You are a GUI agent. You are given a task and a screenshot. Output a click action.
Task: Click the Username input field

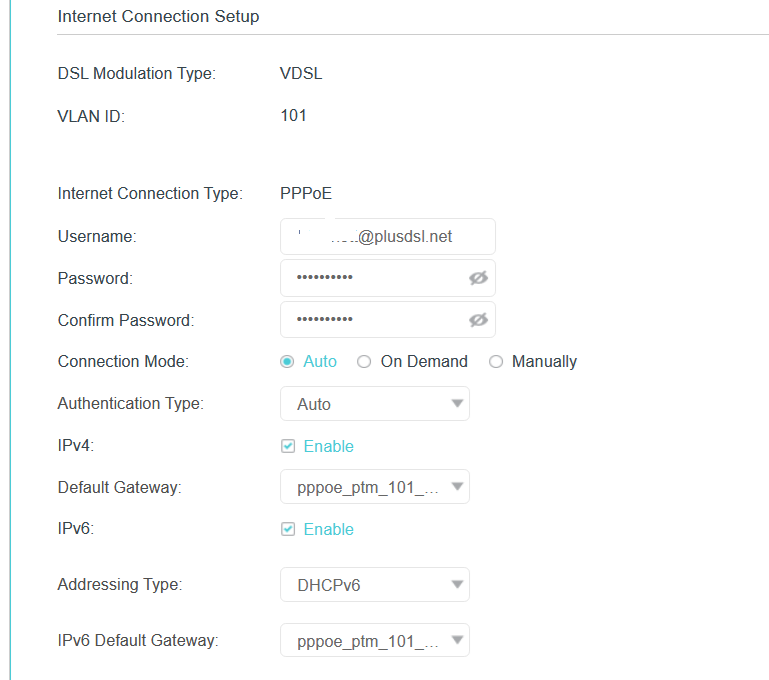pyautogui.click(x=387, y=237)
